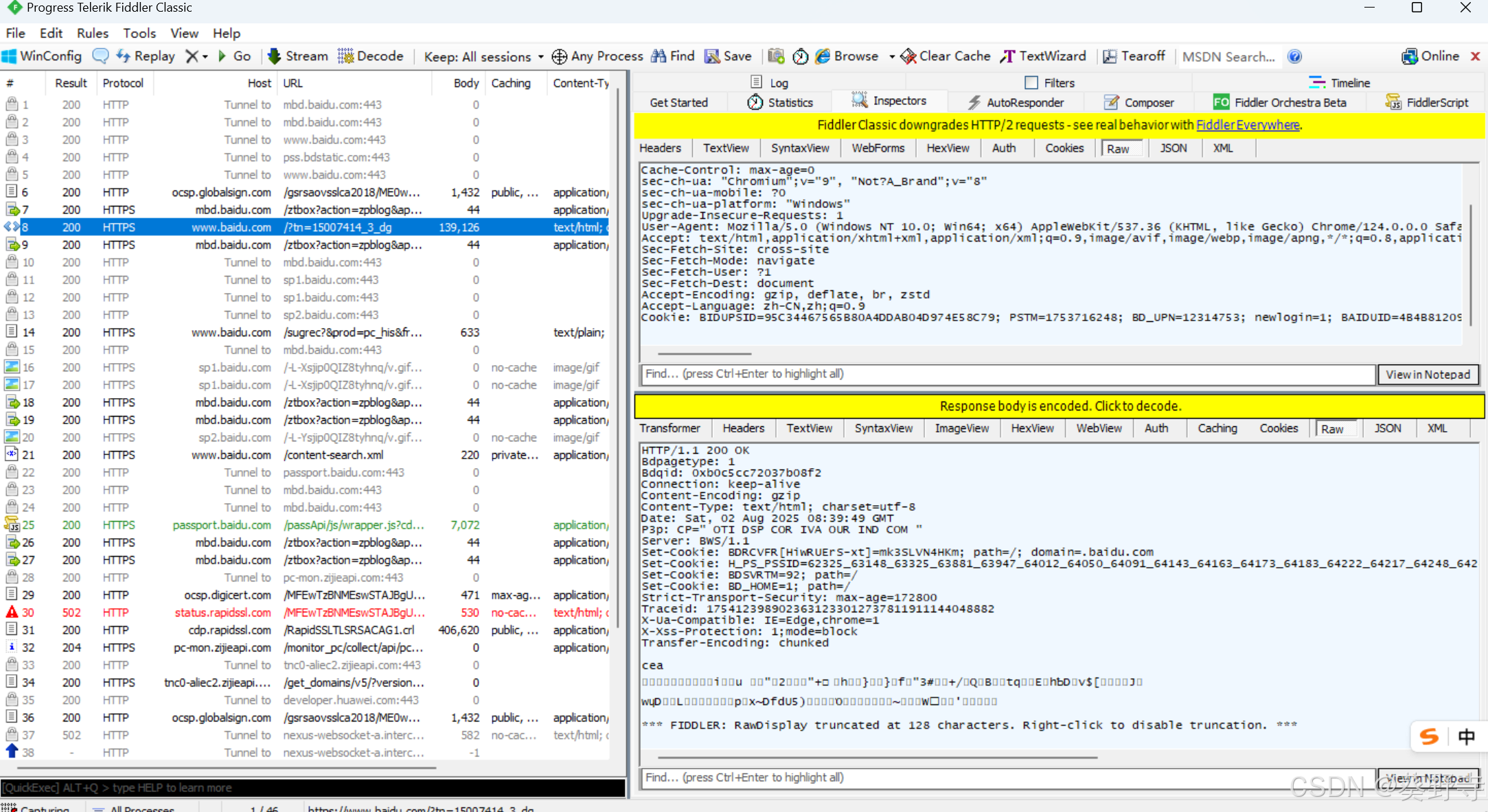Screen dimensions: 1488x812
Task: Select session 25 passport.baidu.com row
Action: (x=306, y=525)
